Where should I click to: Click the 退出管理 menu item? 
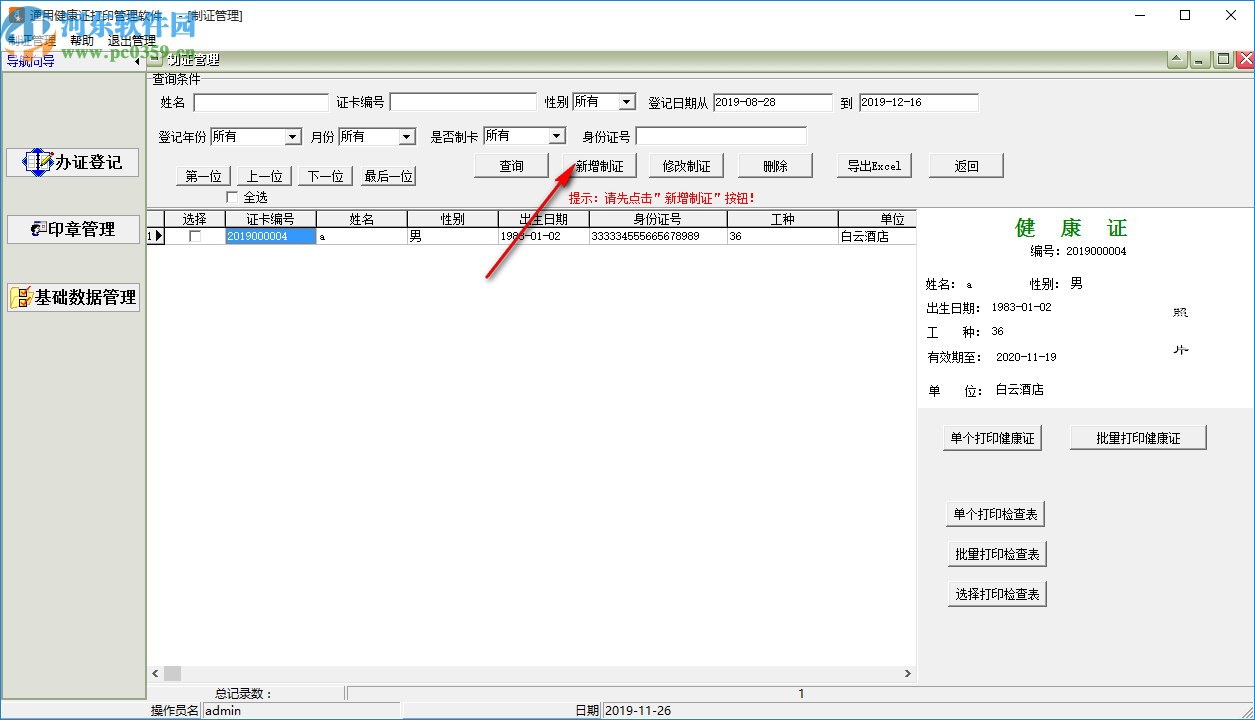tap(132, 40)
